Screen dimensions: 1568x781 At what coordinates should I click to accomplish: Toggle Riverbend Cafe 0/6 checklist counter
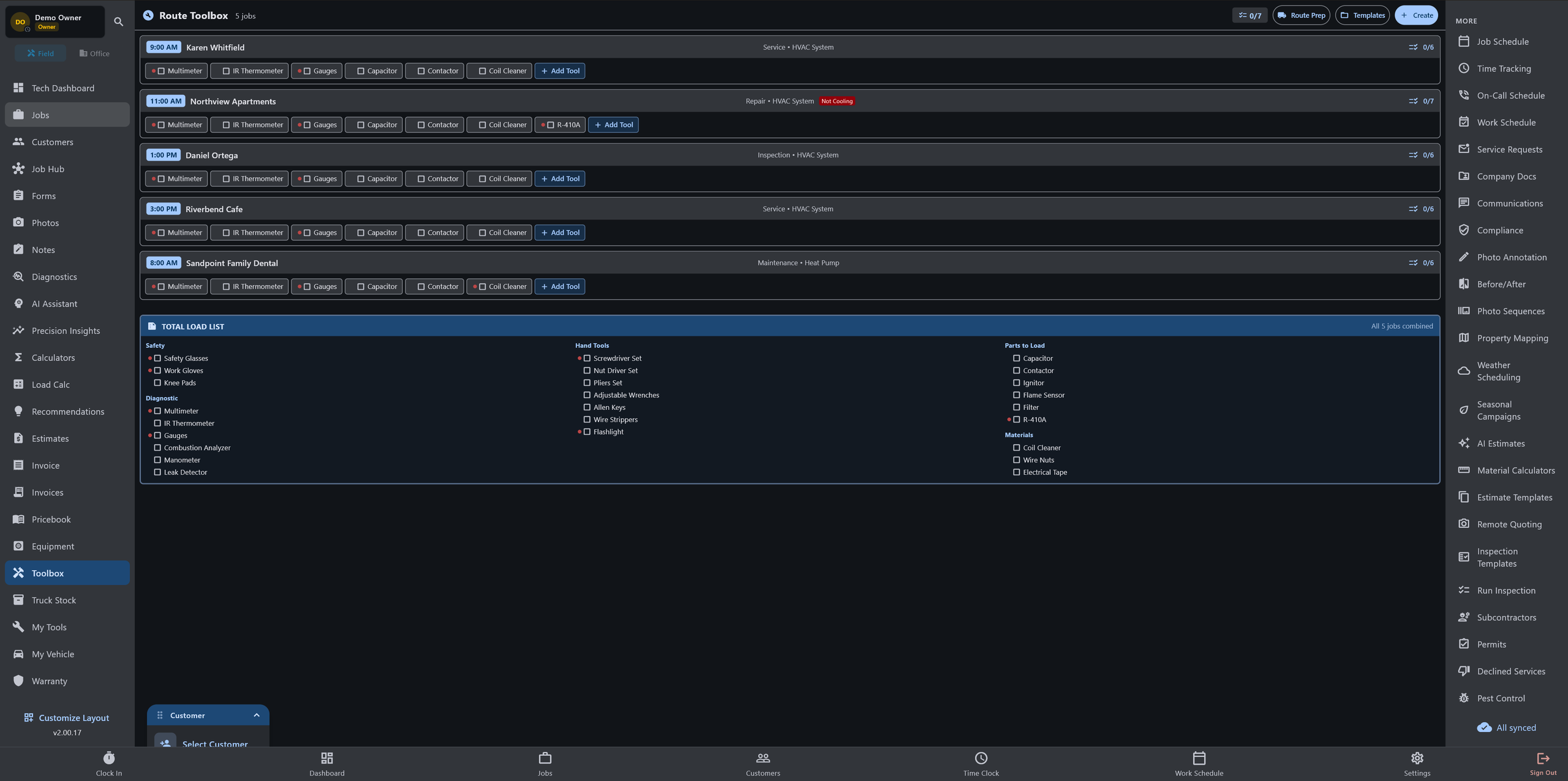click(x=1421, y=209)
